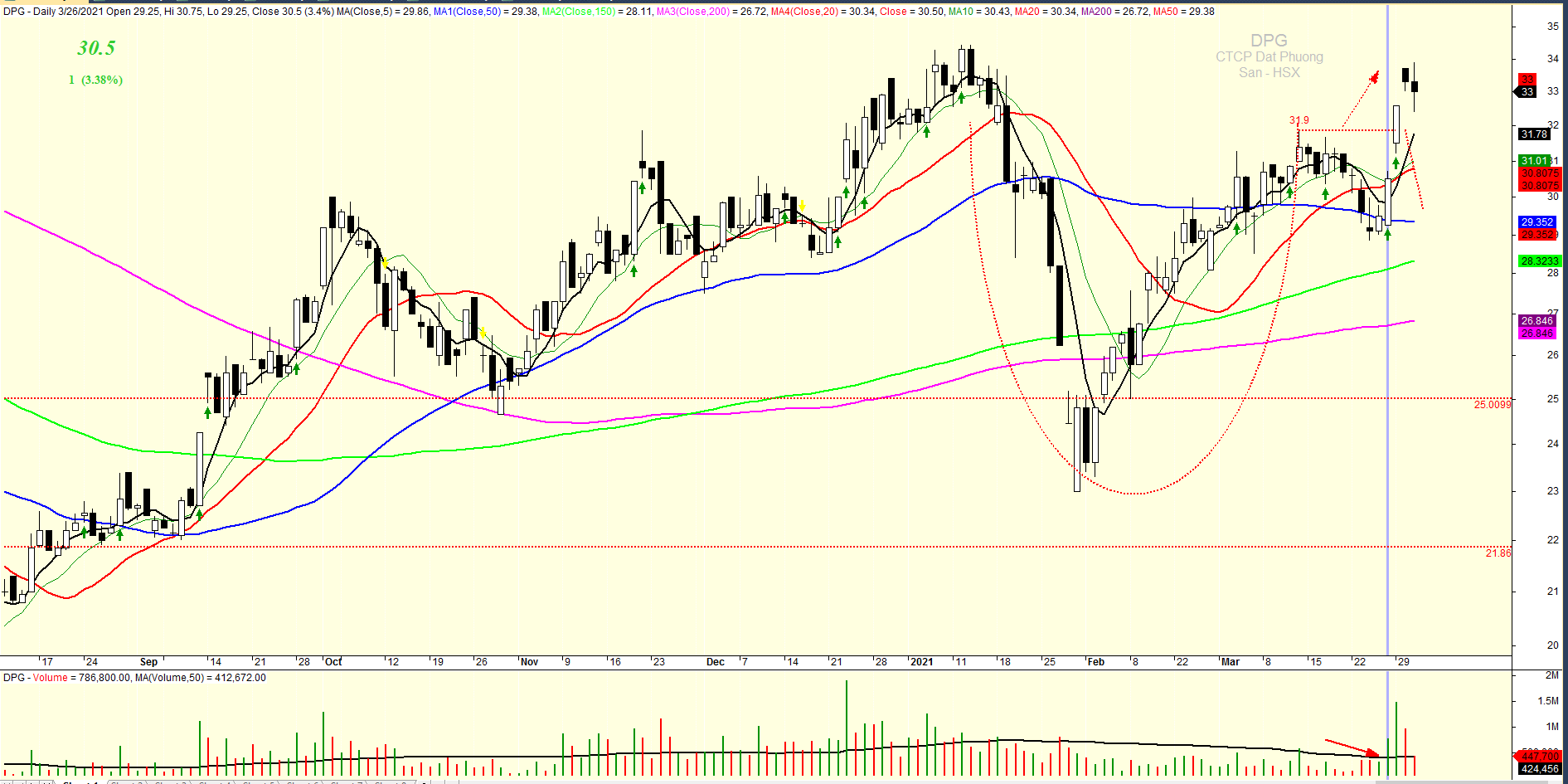Click the green 31.01 moving average label
Viewport: 1568px width, 784px height.
pyautogui.click(x=1534, y=161)
